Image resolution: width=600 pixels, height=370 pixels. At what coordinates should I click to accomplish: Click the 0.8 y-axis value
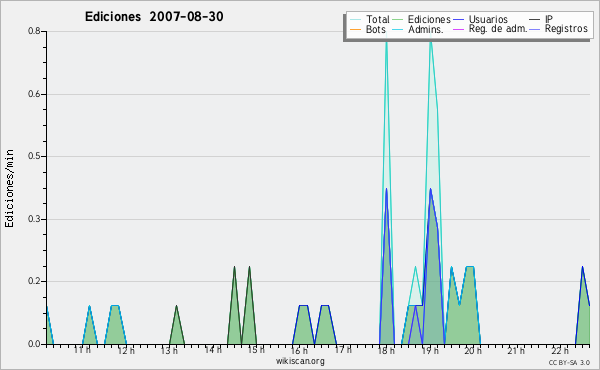coord(34,31)
